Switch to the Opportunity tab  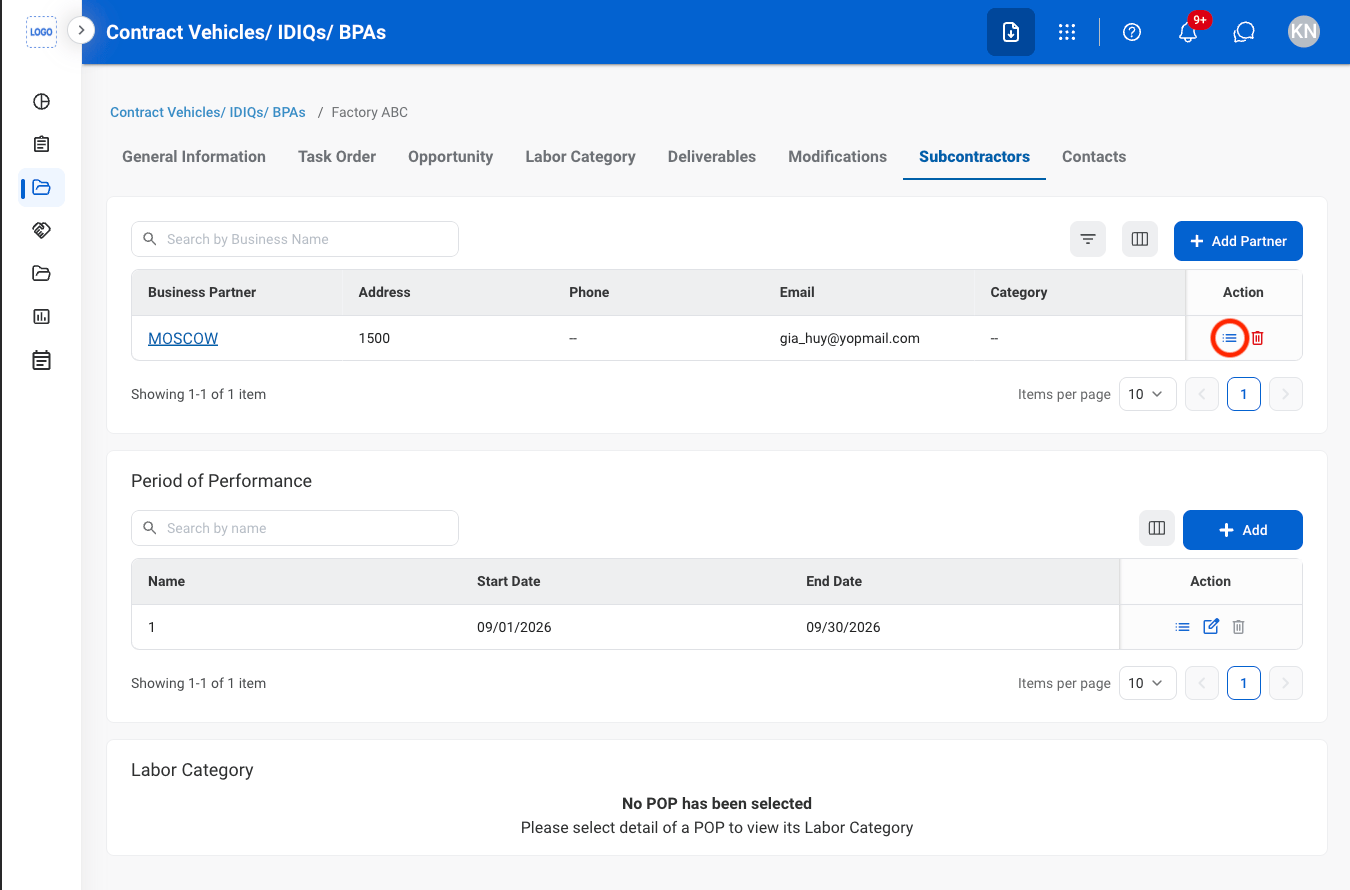coord(451,156)
